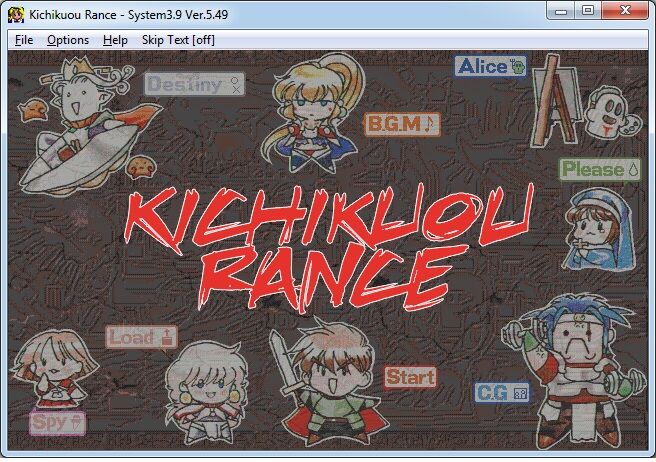Click the Load button

click(141, 337)
